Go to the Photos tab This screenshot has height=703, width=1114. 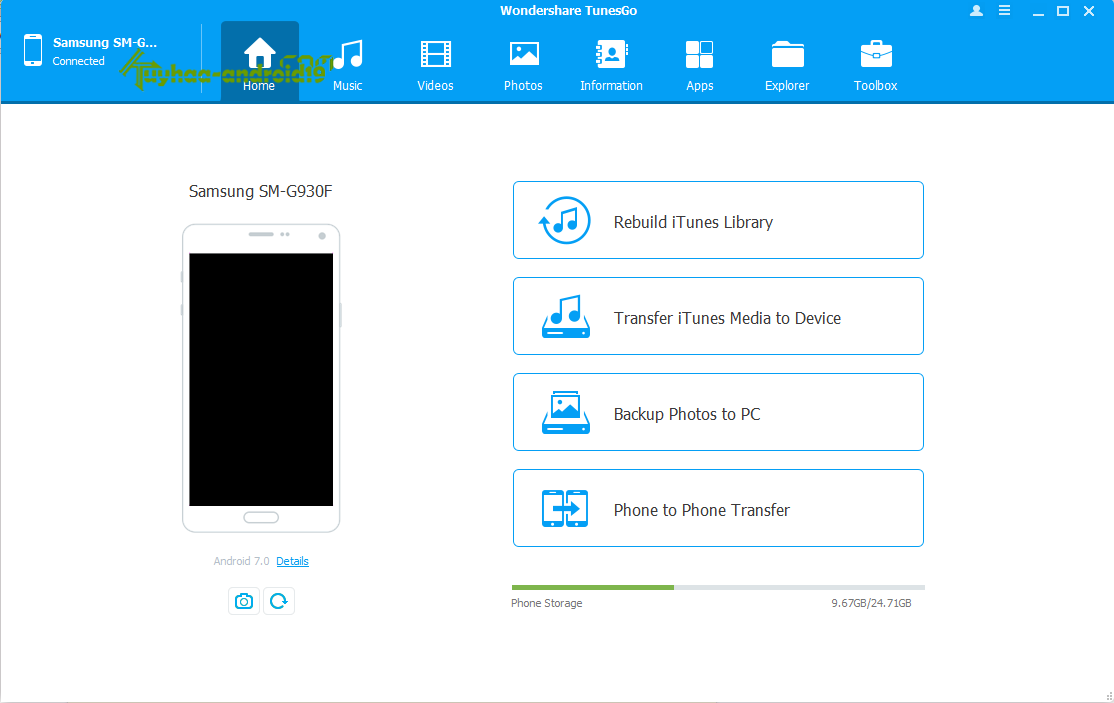click(x=524, y=65)
